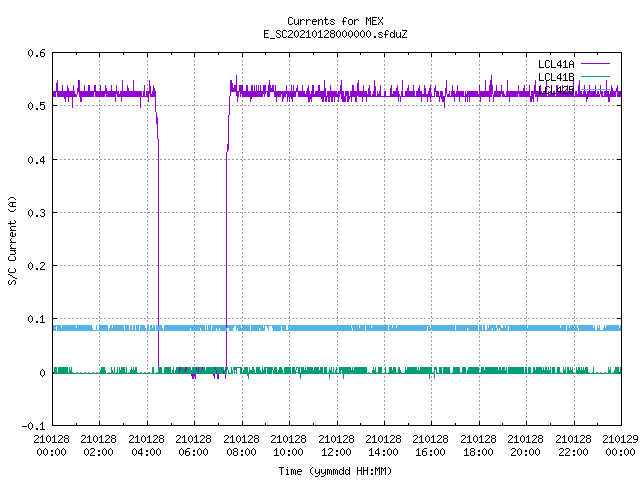Click the 210128 08:00 x-axis tick label
Viewport: 640px width, 480px height.
tap(242, 446)
